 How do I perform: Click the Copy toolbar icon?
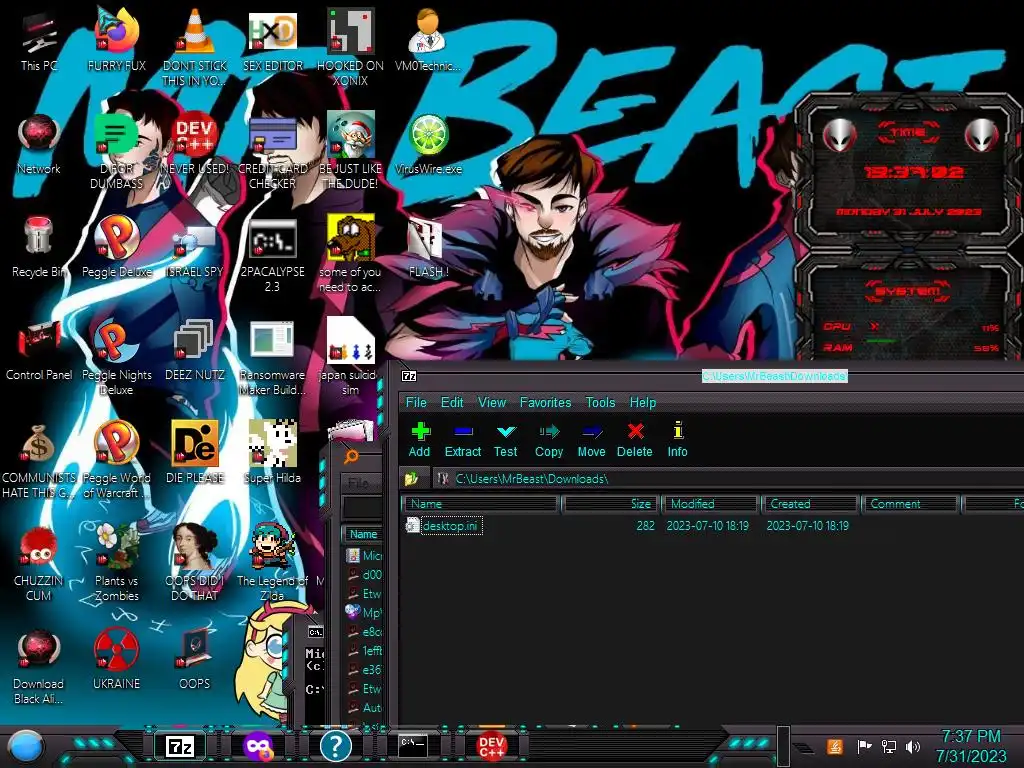(x=549, y=440)
